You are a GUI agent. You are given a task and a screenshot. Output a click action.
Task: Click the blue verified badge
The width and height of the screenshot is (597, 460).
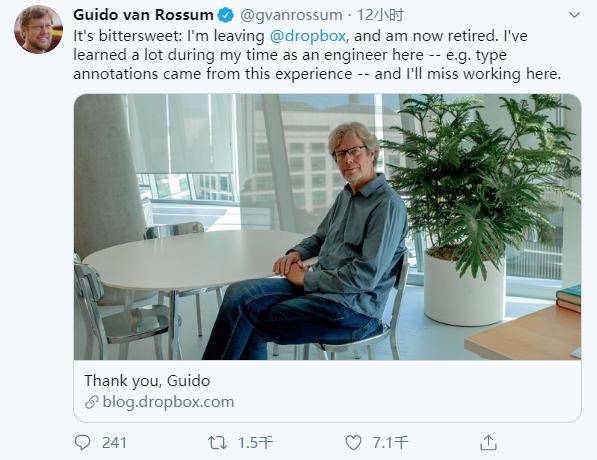tap(225, 15)
